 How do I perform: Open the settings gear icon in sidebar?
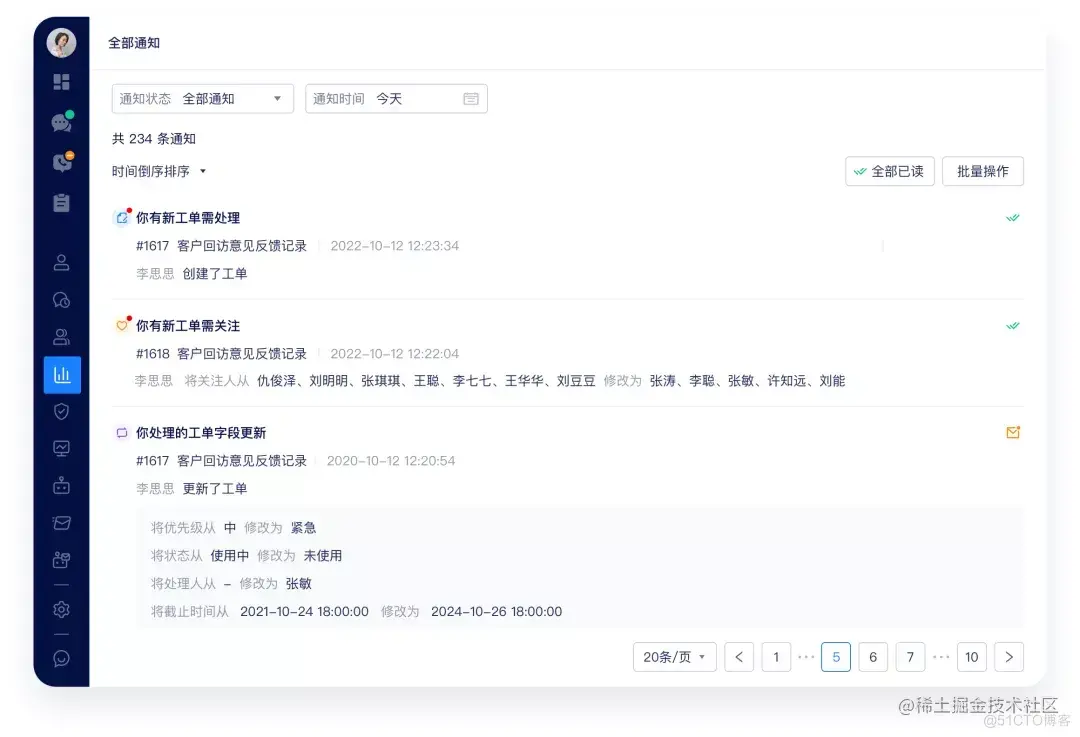pos(61,610)
